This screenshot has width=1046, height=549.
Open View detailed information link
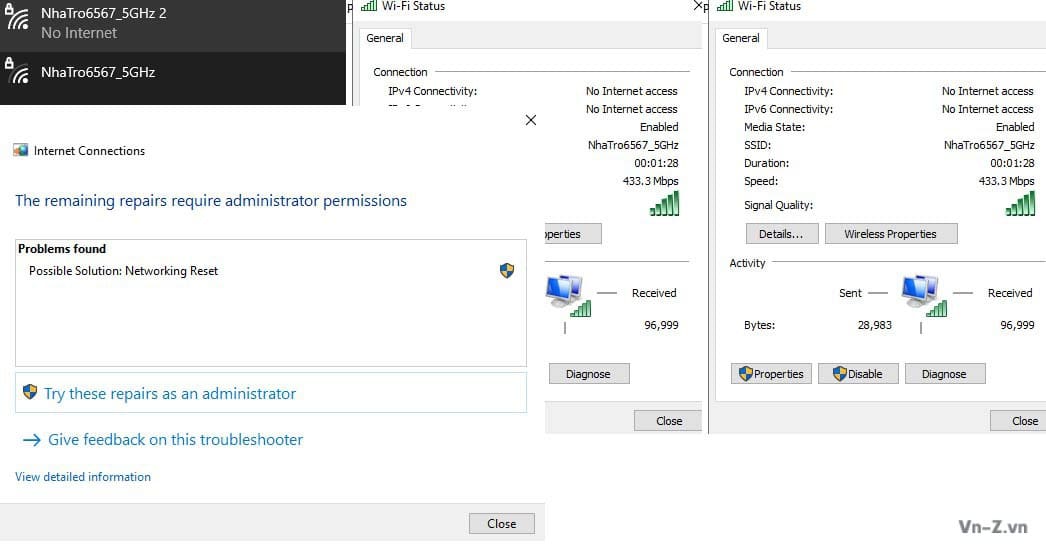tap(83, 477)
